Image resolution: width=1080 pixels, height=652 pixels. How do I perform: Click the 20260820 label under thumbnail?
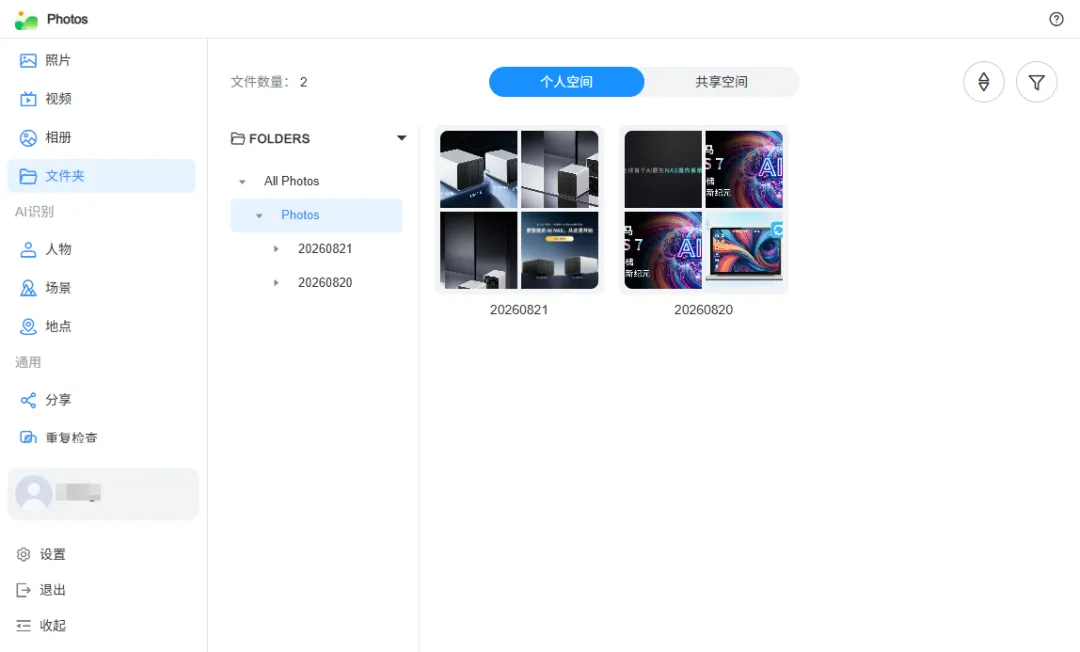703,310
